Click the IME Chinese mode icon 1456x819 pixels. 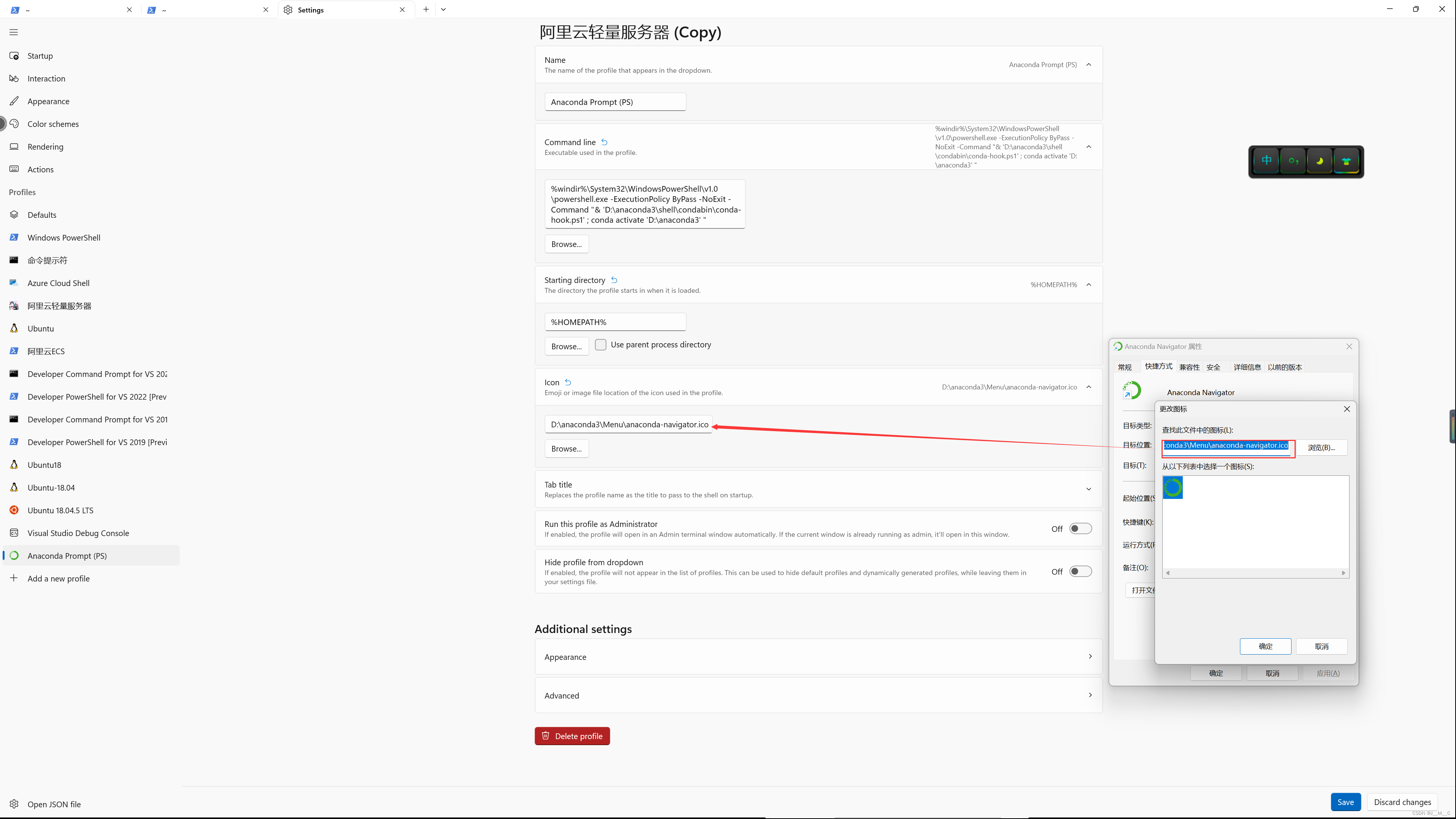point(1267,161)
